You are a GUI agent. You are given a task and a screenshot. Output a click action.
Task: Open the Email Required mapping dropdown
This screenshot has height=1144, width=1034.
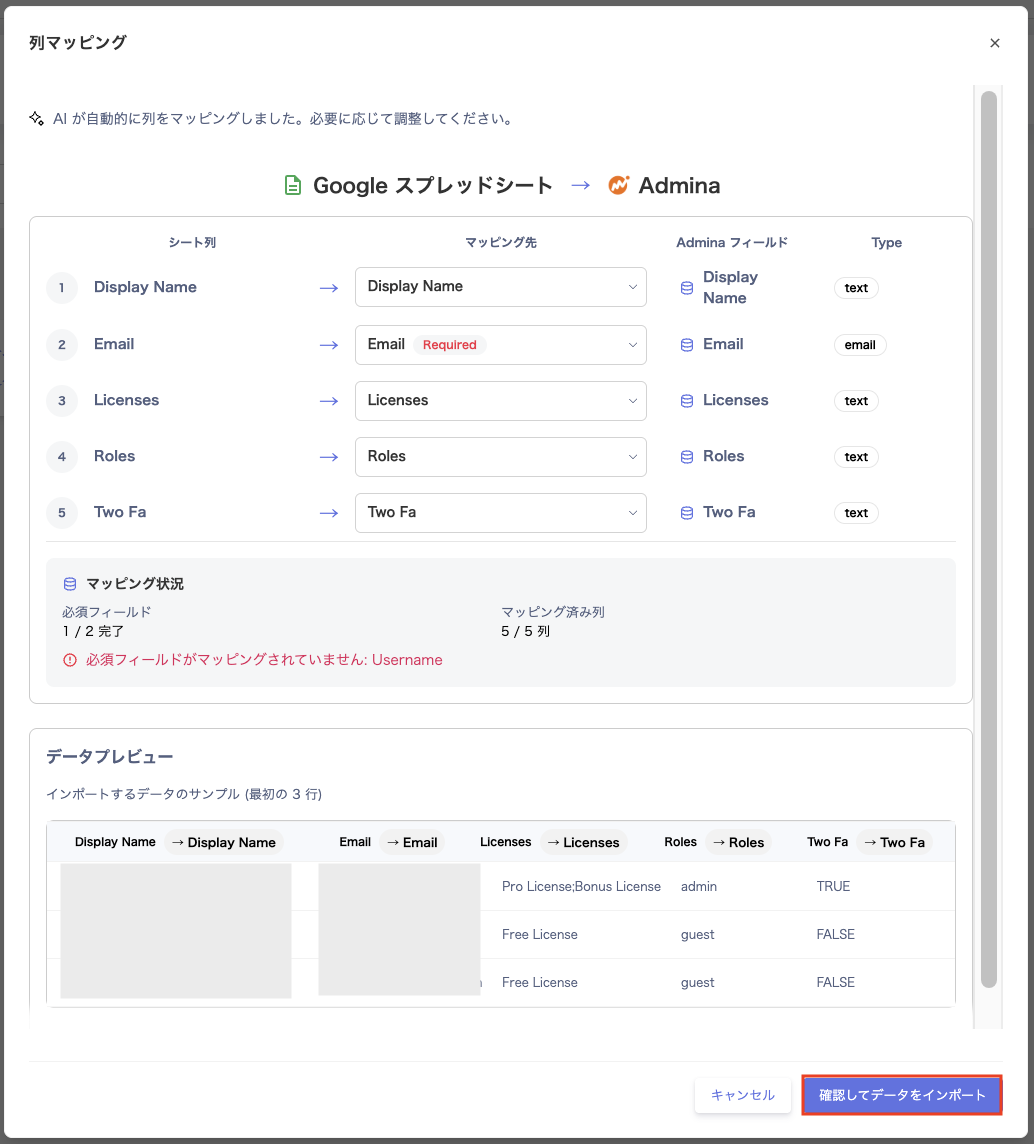[500, 345]
